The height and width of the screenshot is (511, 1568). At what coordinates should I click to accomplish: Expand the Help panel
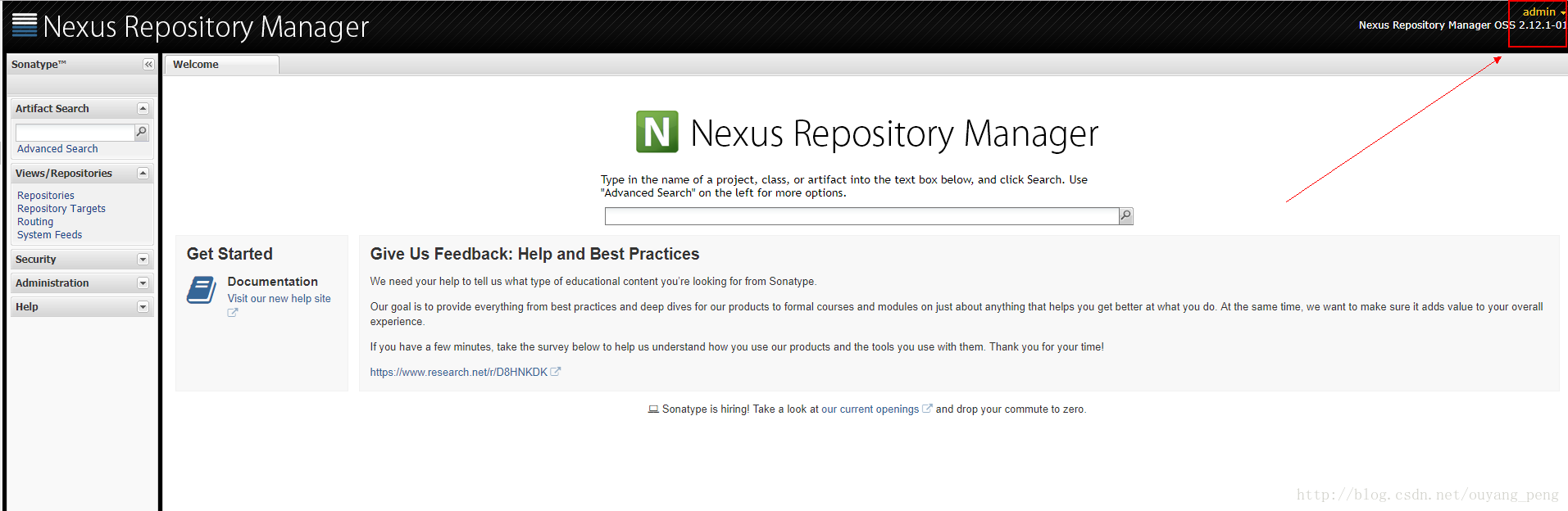(143, 307)
